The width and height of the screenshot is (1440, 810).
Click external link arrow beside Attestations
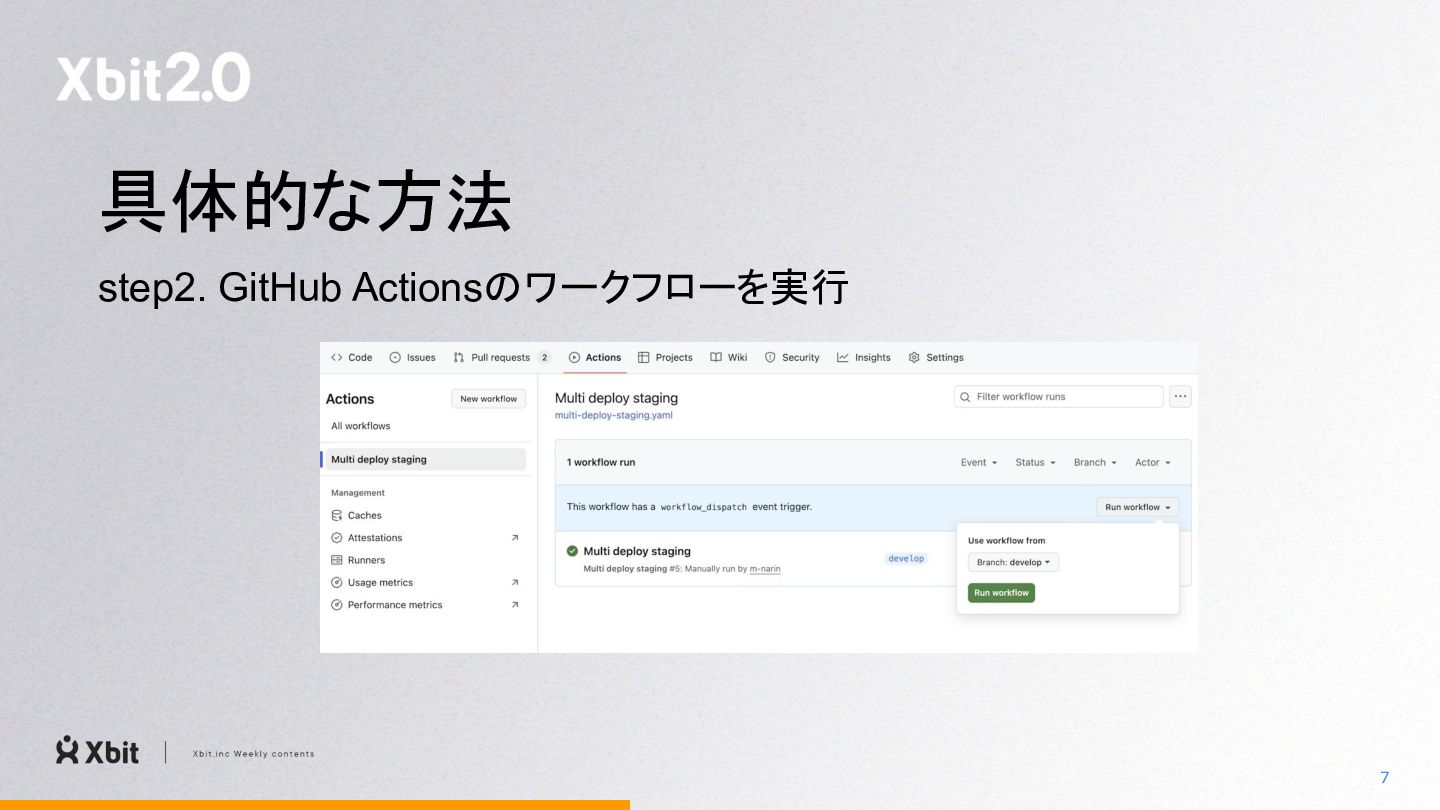pyautogui.click(x=515, y=538)
